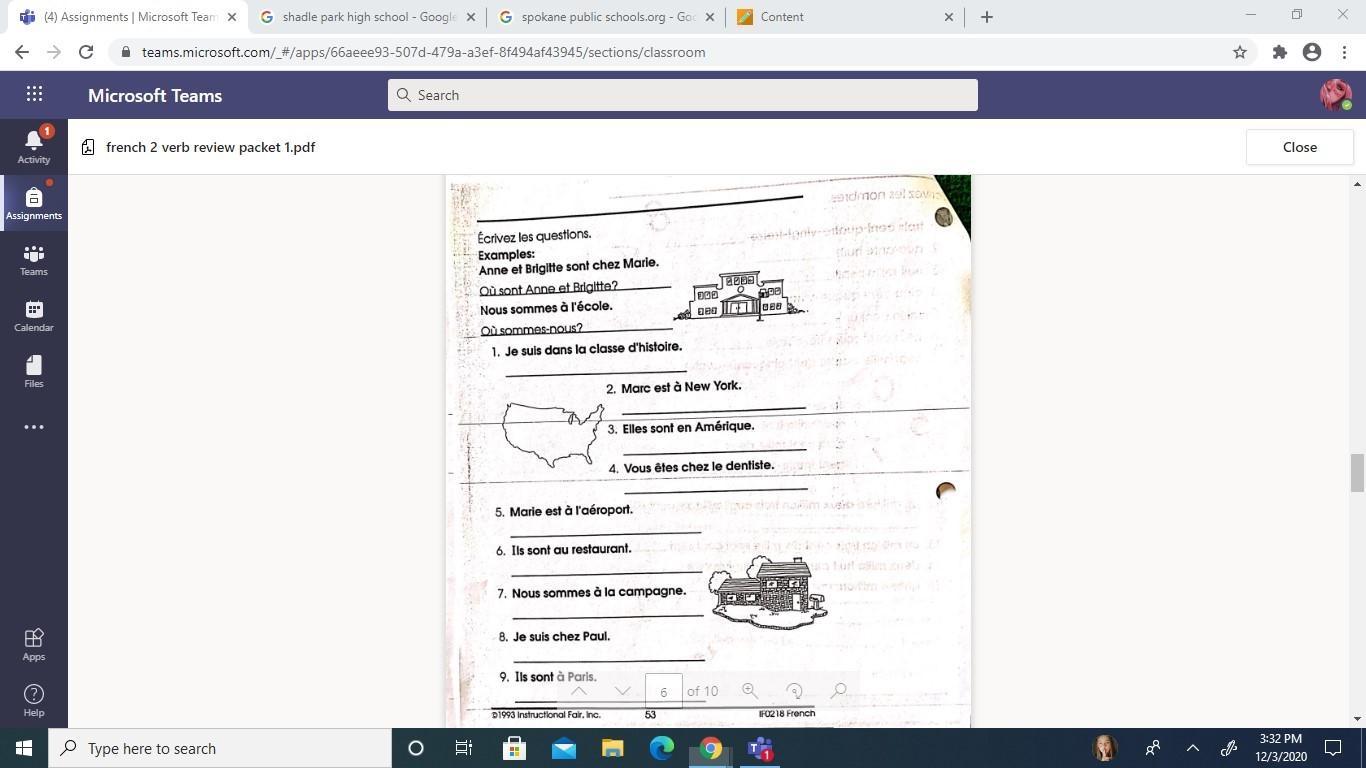Open Google Chrome on the taskbar
The width and height of the screenshot is (1366, 768).
click(710, 748)
